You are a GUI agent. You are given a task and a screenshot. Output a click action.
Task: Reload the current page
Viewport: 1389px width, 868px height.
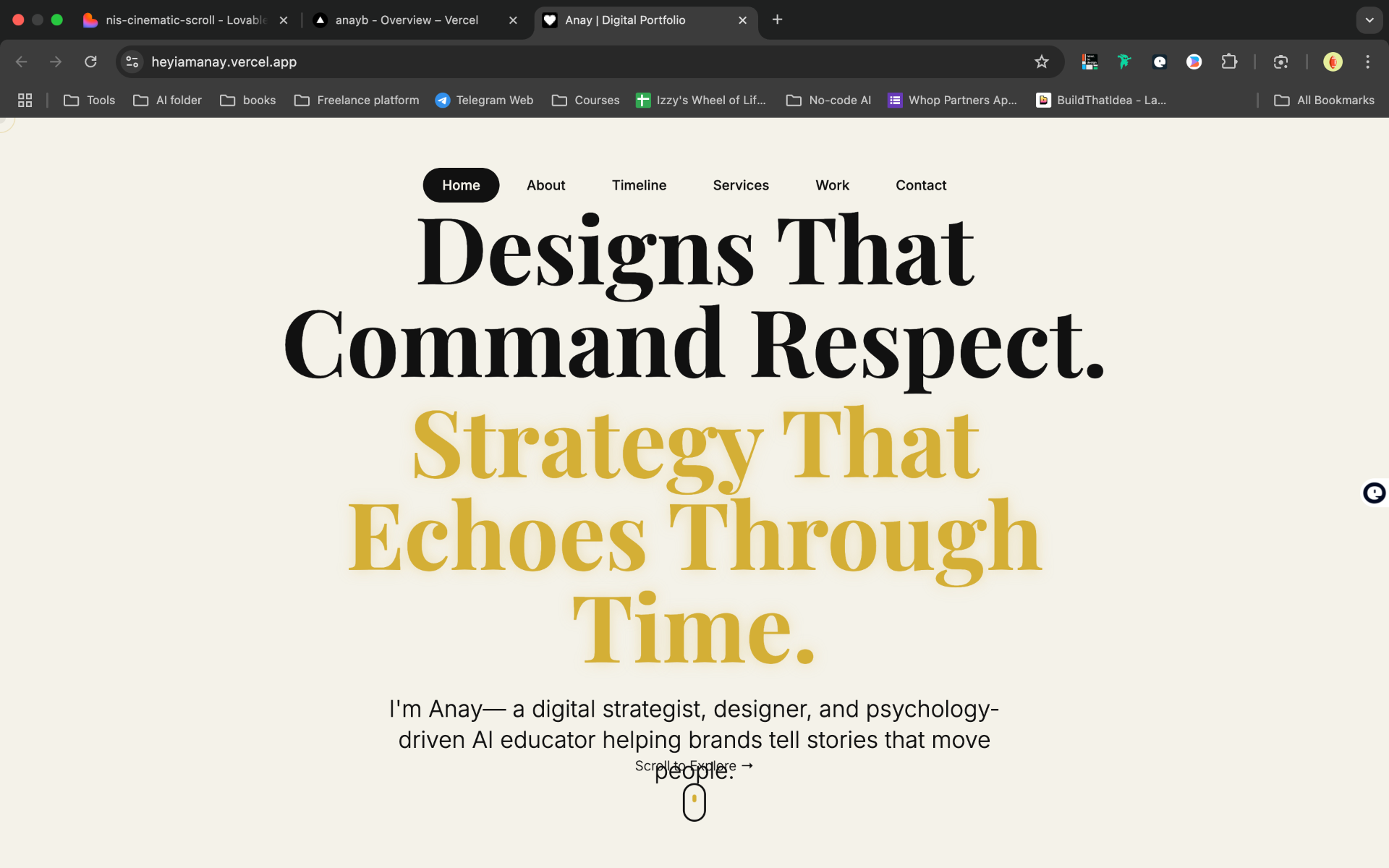point(90,61)
